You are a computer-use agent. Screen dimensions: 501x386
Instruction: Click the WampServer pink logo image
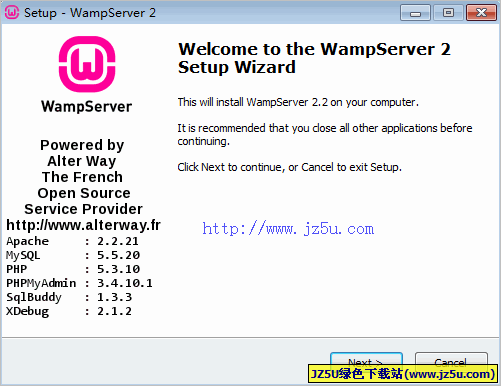click(x=87, y=64)
